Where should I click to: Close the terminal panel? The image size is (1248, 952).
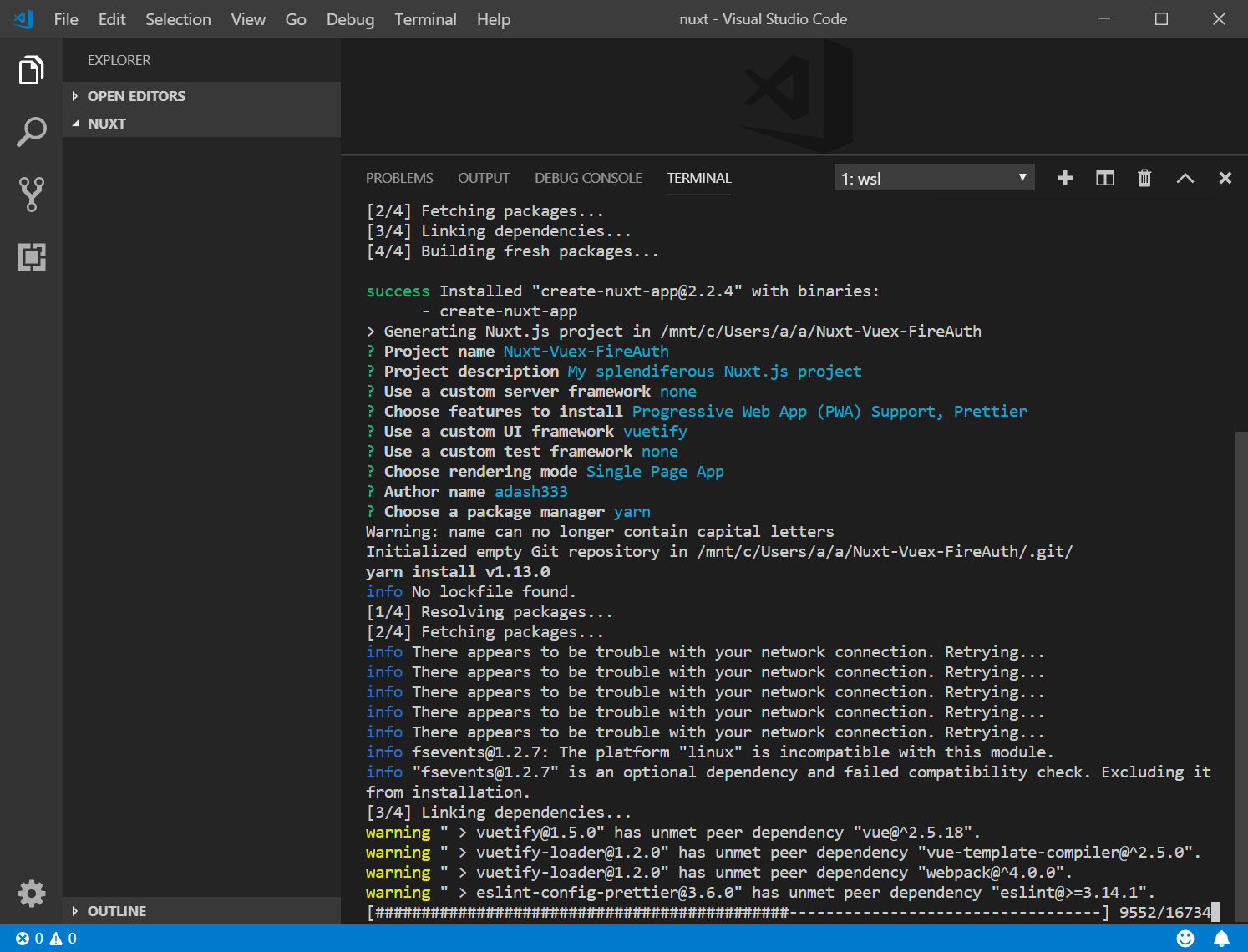[1225, 178]
